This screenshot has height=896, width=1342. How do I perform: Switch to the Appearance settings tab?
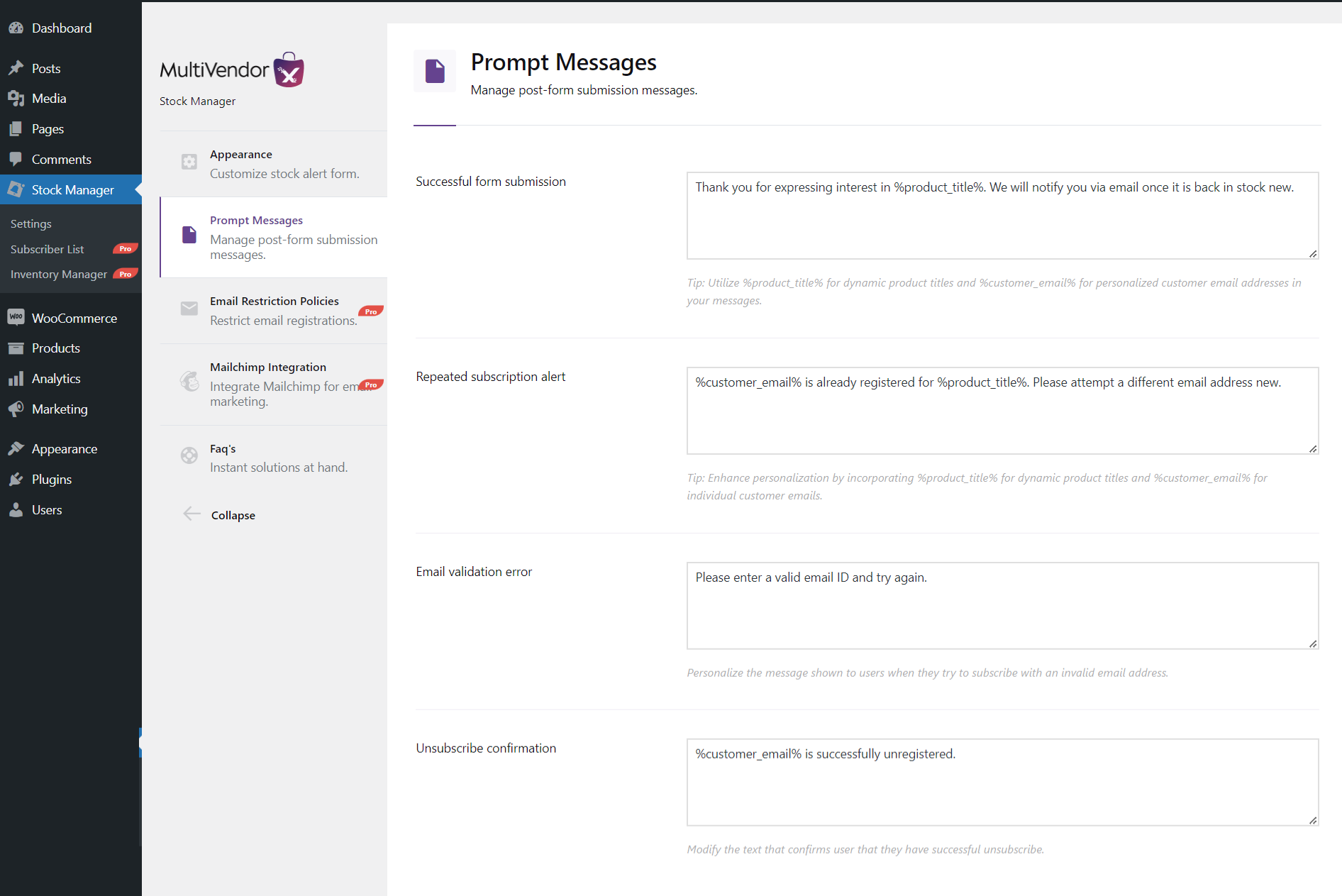point(274,164)
